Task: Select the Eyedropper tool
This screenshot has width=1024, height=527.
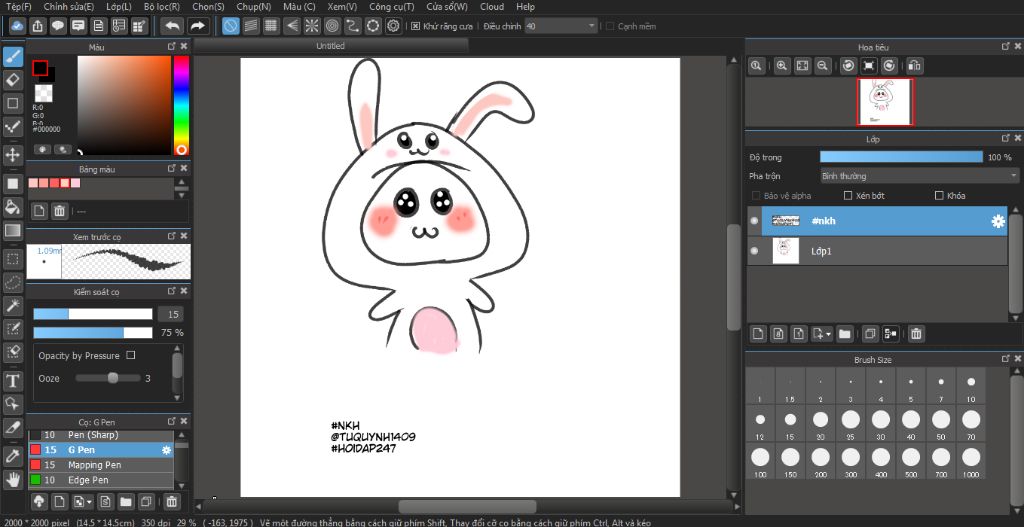Action: 12,456
